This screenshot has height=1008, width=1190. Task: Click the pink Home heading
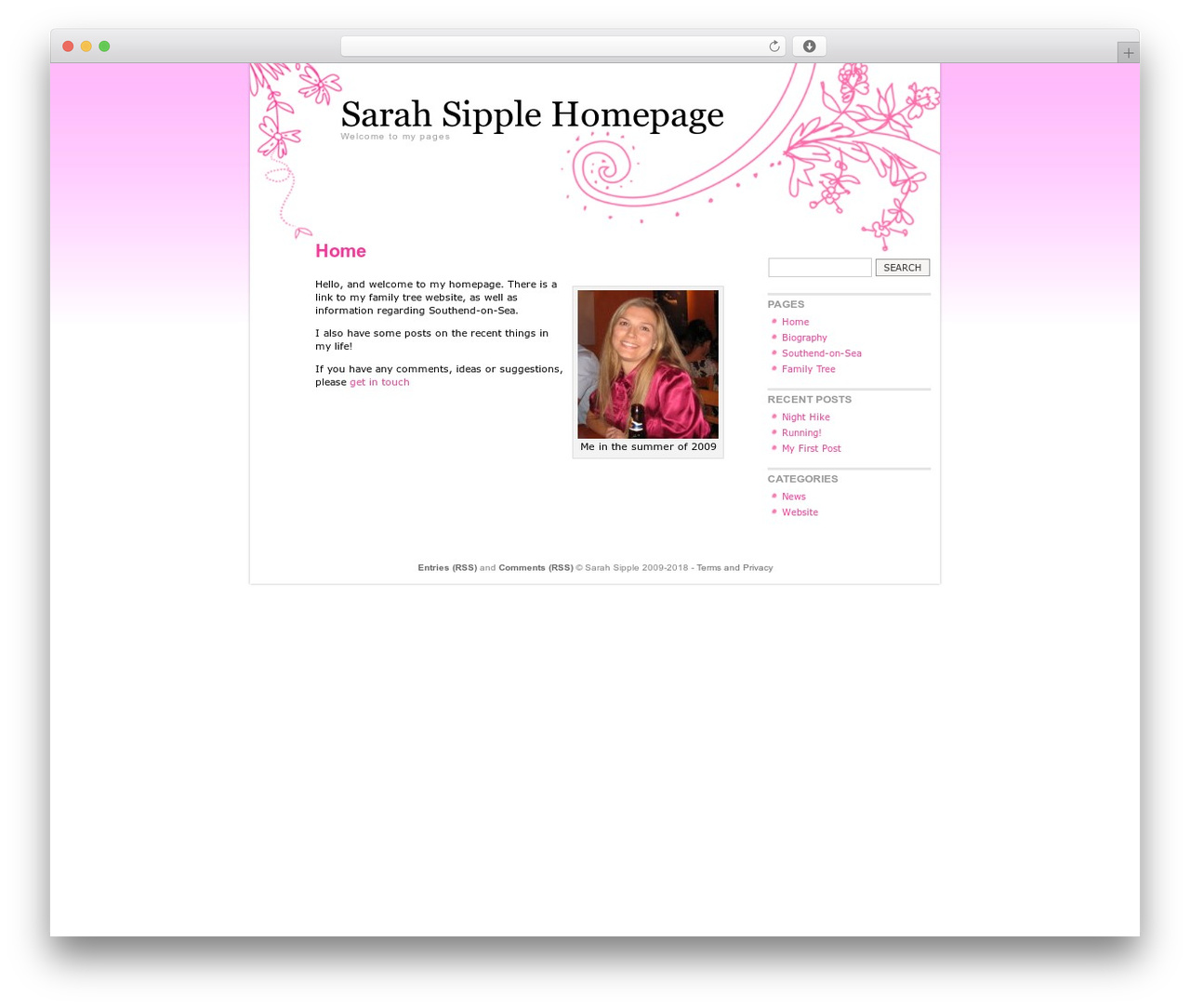[x=340, y=251]
